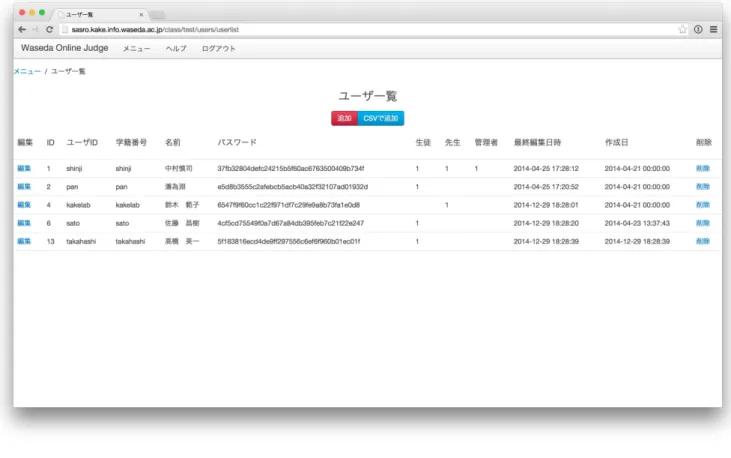731x458 pixels.
Task: Click the ユーザID column header
Action: pyautogui.click(x=82, y=142)
